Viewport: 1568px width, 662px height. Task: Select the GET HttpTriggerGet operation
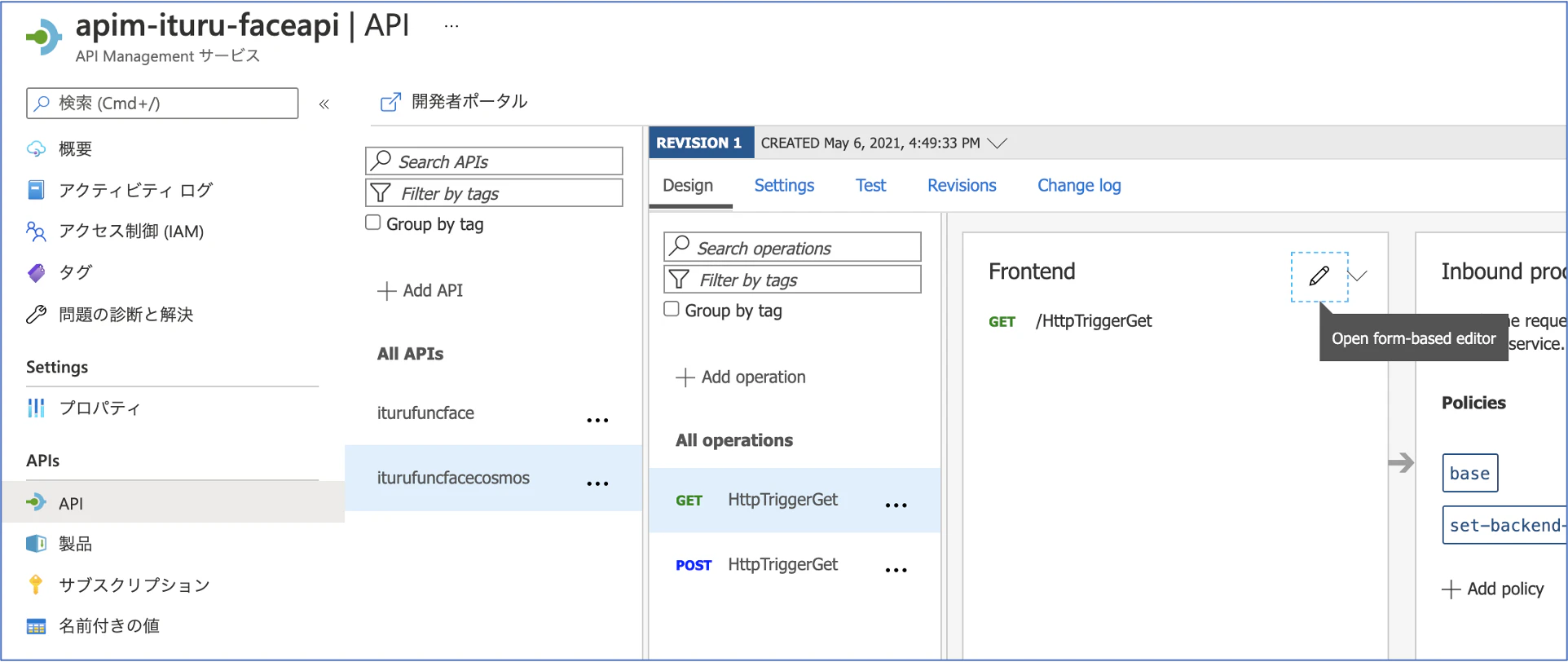tap(795, 501)
